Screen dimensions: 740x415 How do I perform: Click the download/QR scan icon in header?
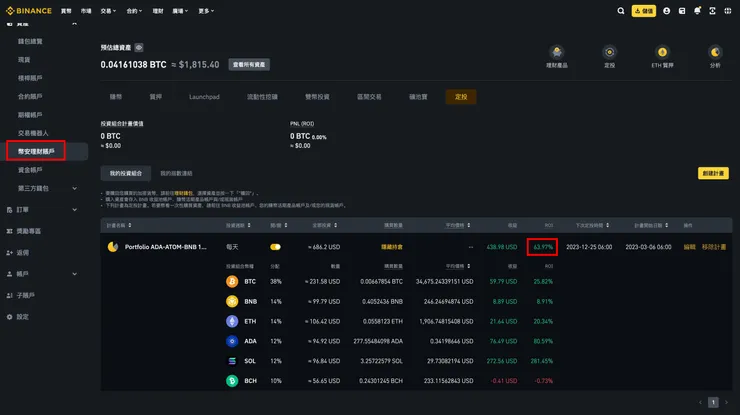click(x=712, y=11)
